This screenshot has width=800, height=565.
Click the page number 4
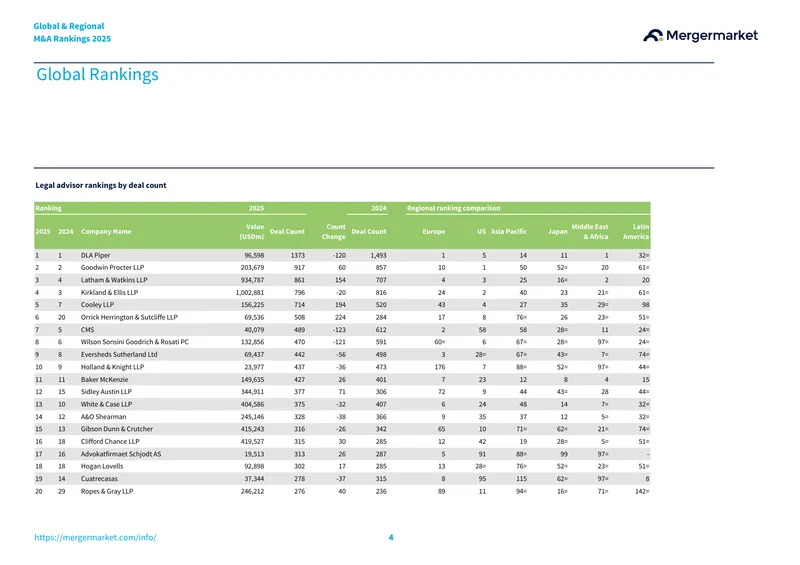(x=391, y=537)
